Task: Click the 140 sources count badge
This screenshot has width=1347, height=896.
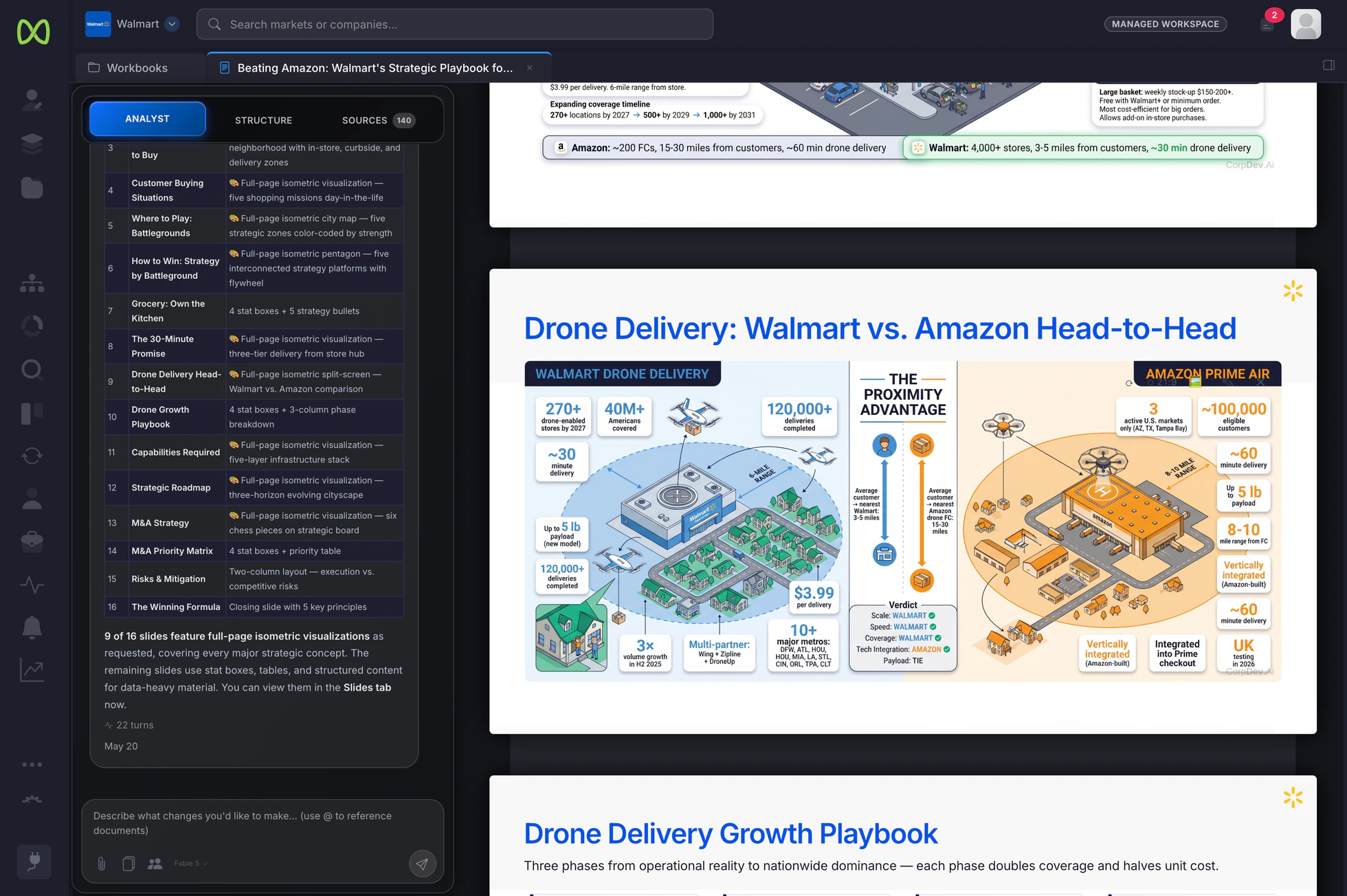Action: pyautogui.click(x=404, y=120)
